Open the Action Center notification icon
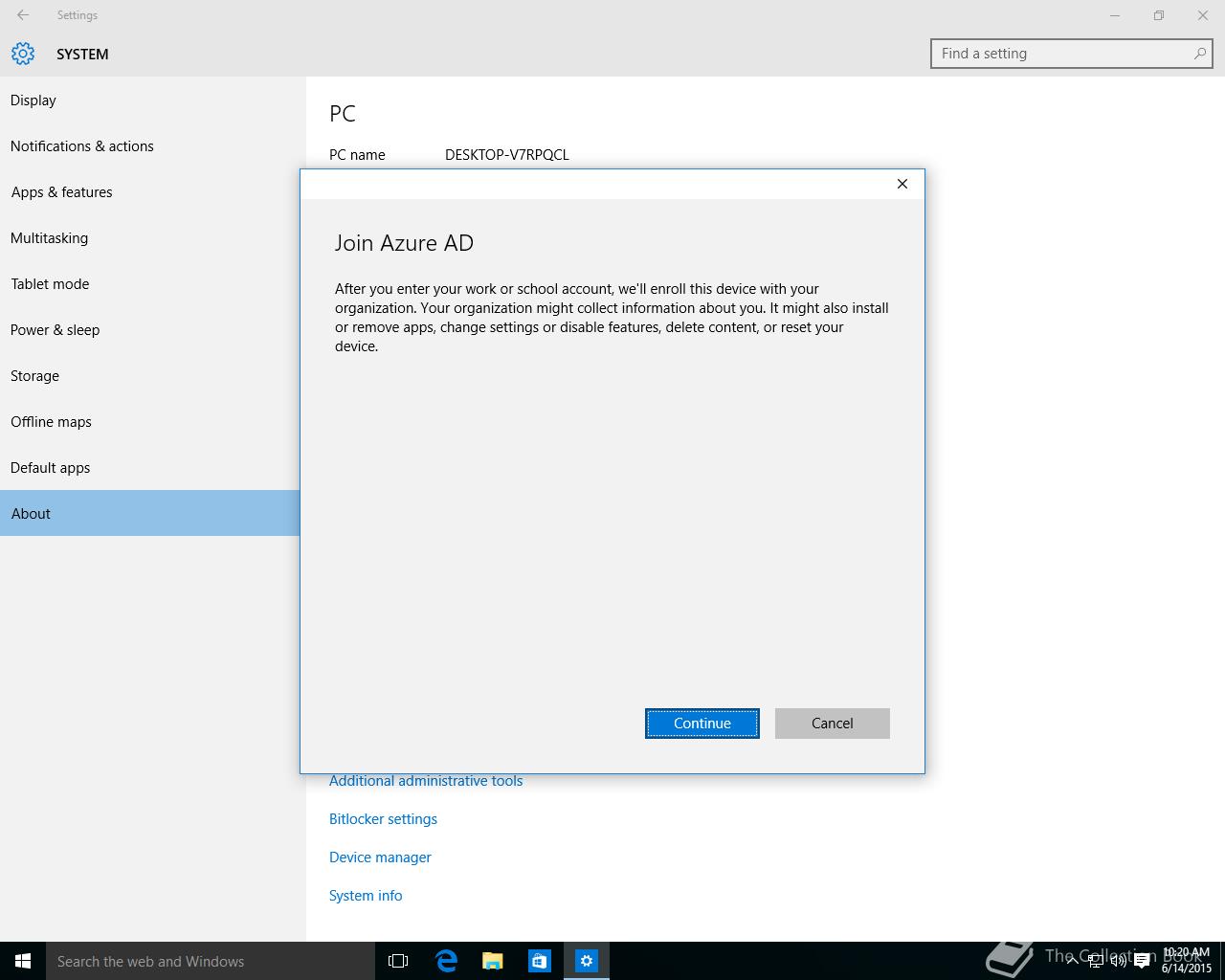This screenshot has width=1225, height=980. (1142, 961)
